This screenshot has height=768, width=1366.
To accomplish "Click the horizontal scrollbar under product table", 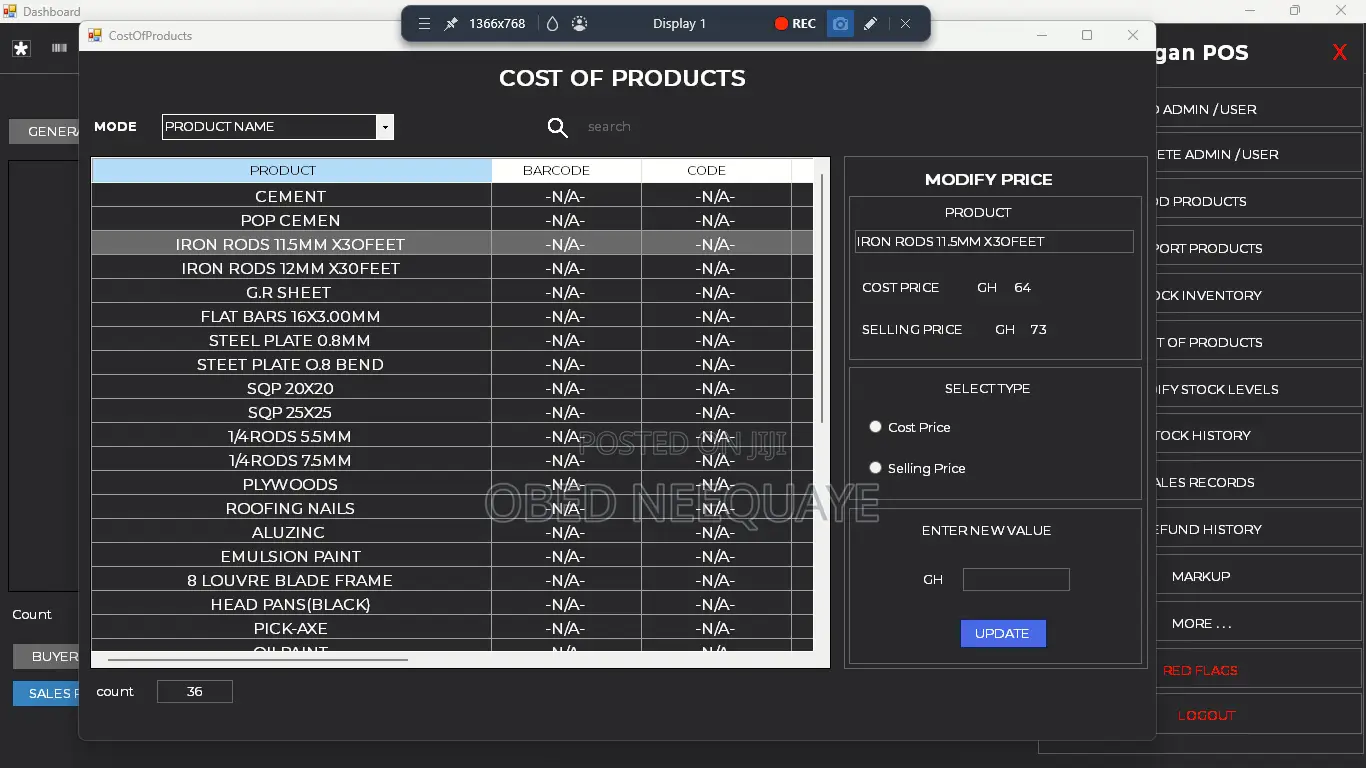I will pos(258,660).
